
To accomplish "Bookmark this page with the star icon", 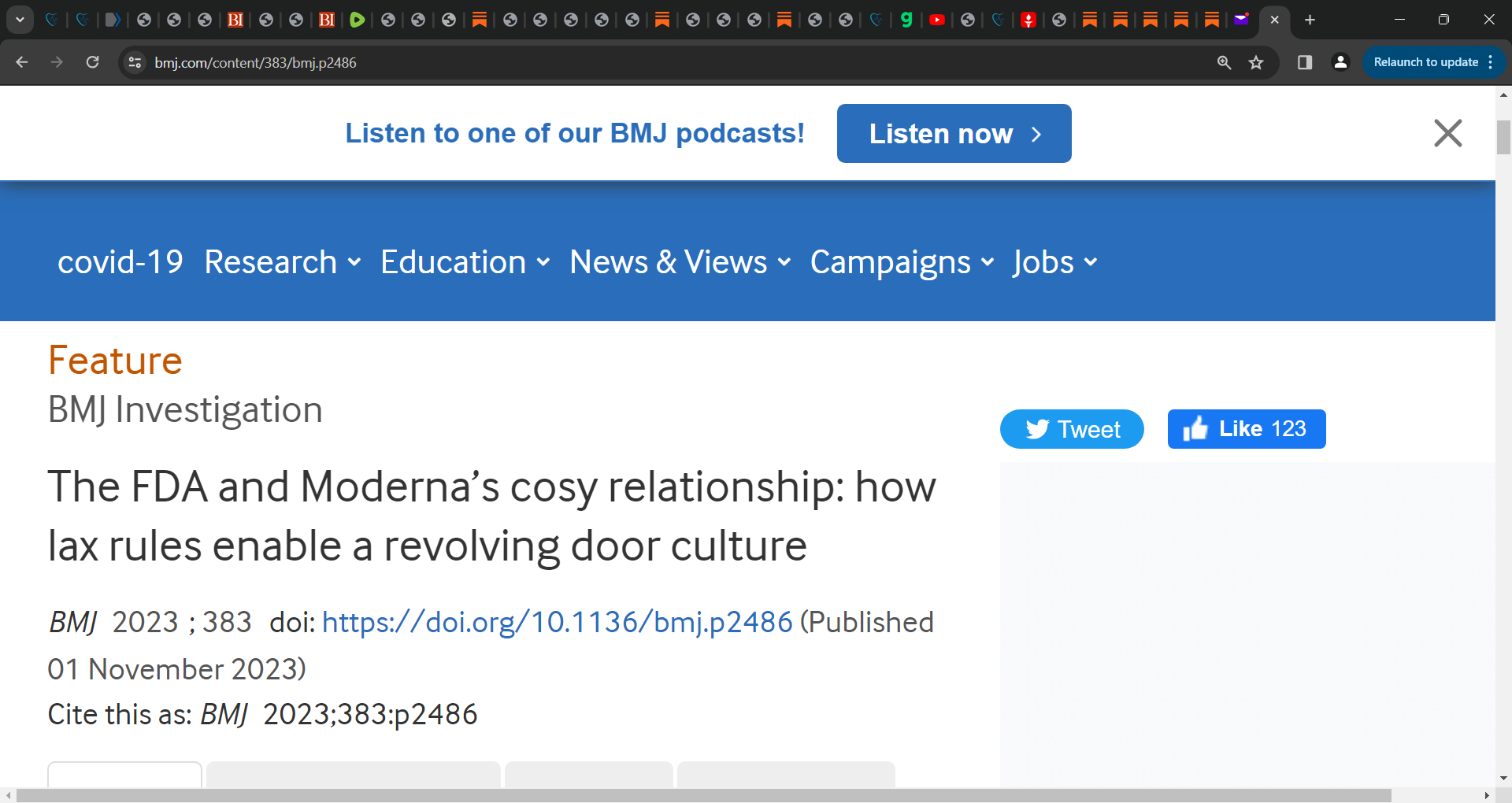I will 1256,62.
